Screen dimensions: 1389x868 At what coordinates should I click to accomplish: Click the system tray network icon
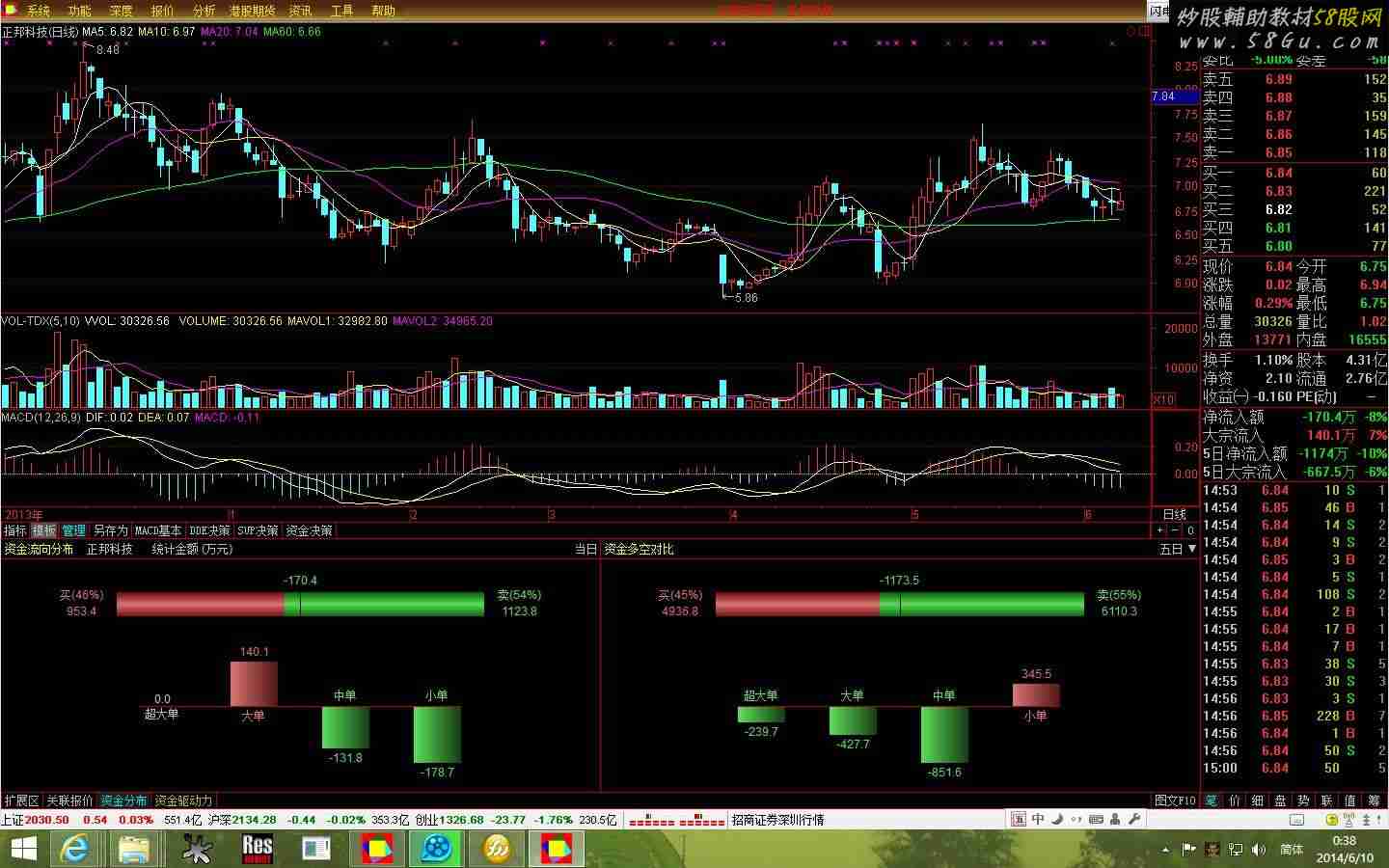[1236, 850]
